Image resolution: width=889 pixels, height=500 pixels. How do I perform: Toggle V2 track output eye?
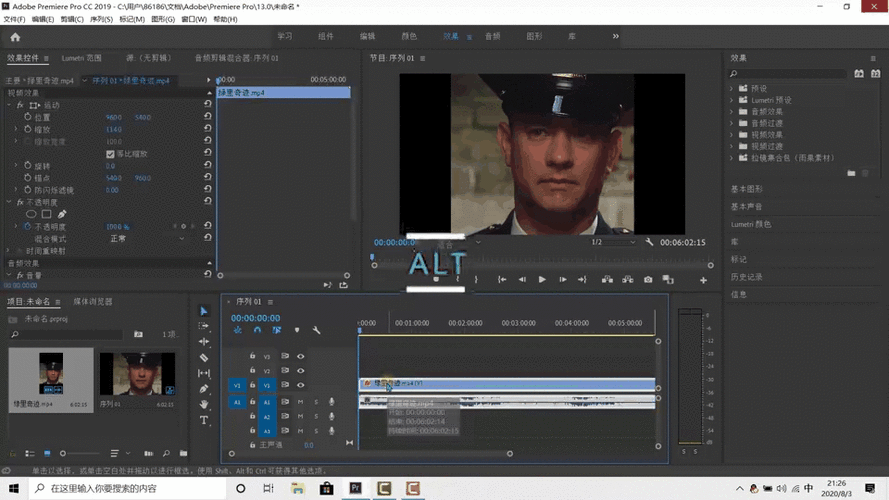click(x=300, y=371)
